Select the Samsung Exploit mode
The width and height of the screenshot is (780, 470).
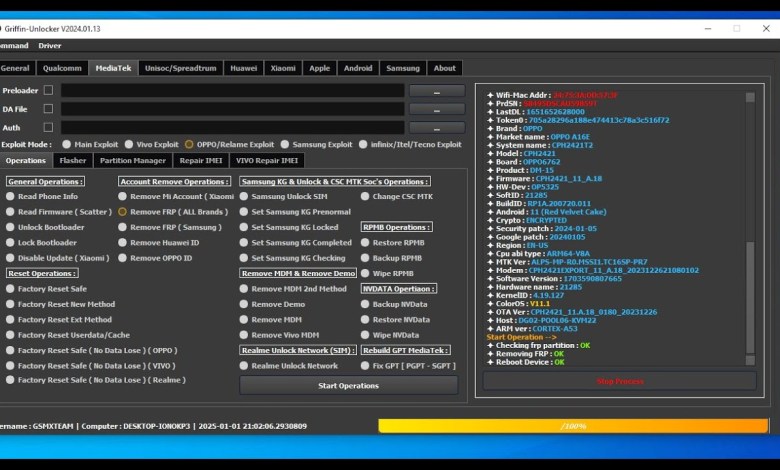coord(285,144)
